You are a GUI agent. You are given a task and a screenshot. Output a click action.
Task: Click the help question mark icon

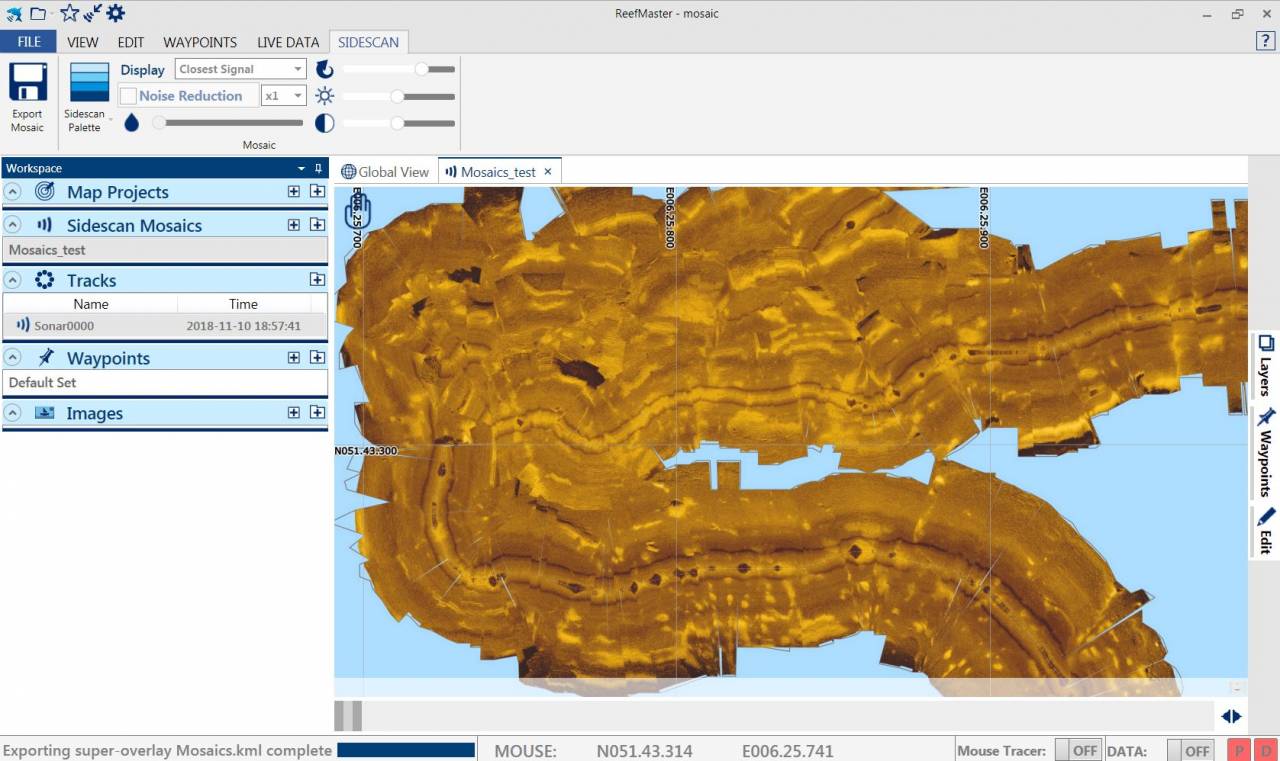click(1265, 41)
